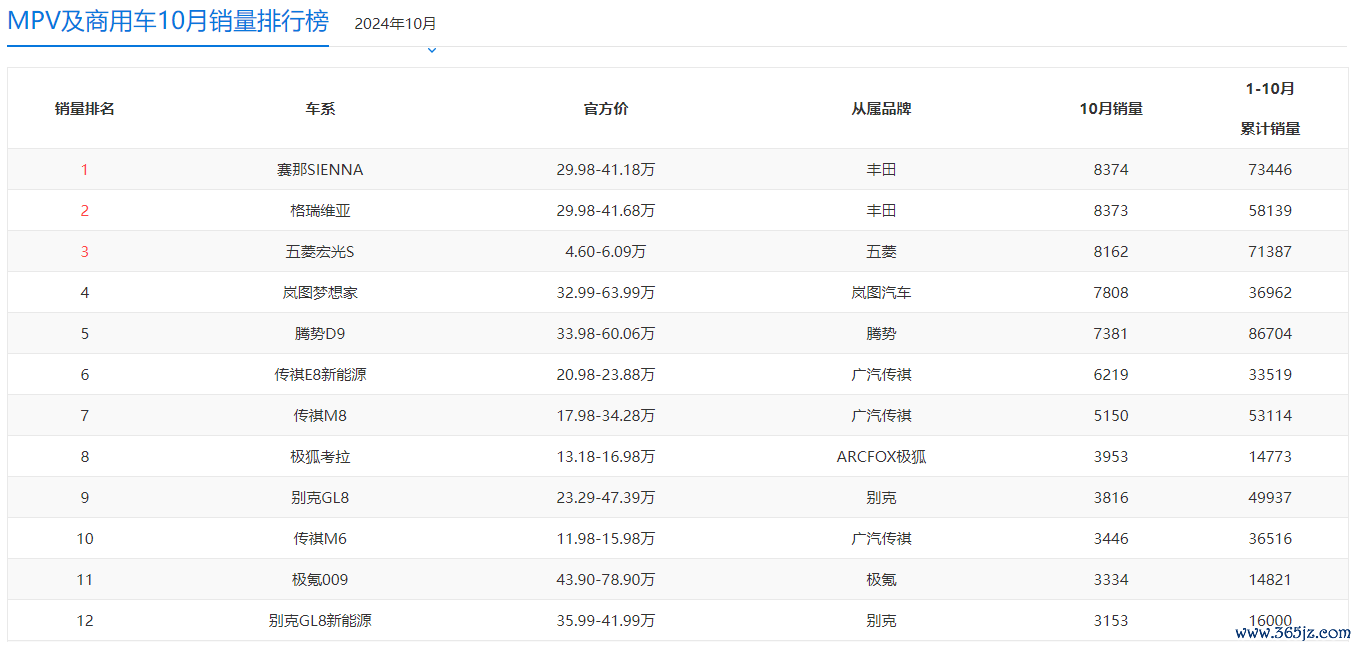Open the 极狐考拉 car series
The width and height of the screenshot is (1358, 648).
320,457
